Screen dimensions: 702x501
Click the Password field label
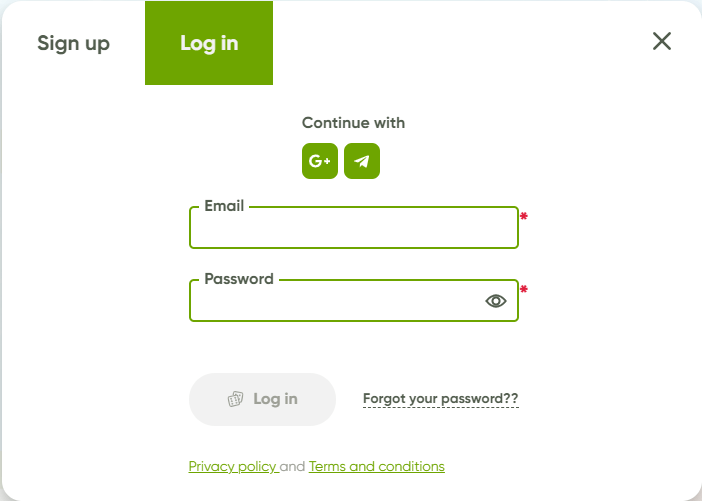239,279
